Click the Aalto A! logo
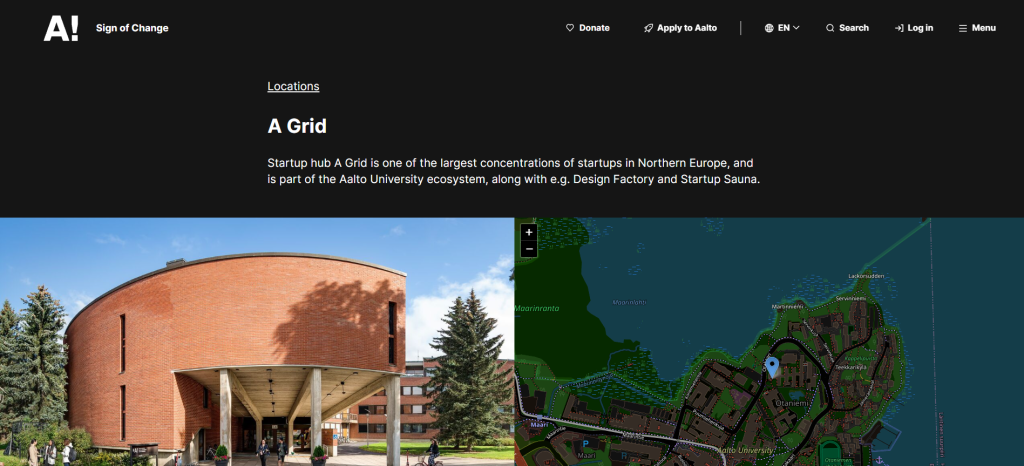 coord(61,28)
